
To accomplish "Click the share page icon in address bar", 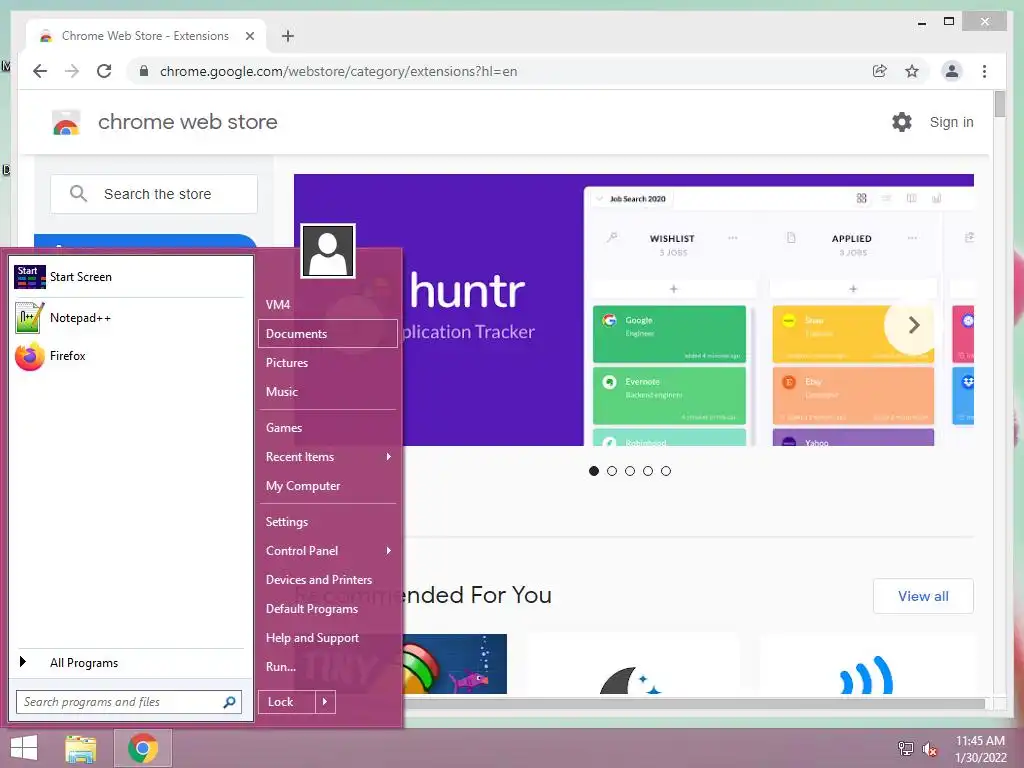I will [880, 71].
